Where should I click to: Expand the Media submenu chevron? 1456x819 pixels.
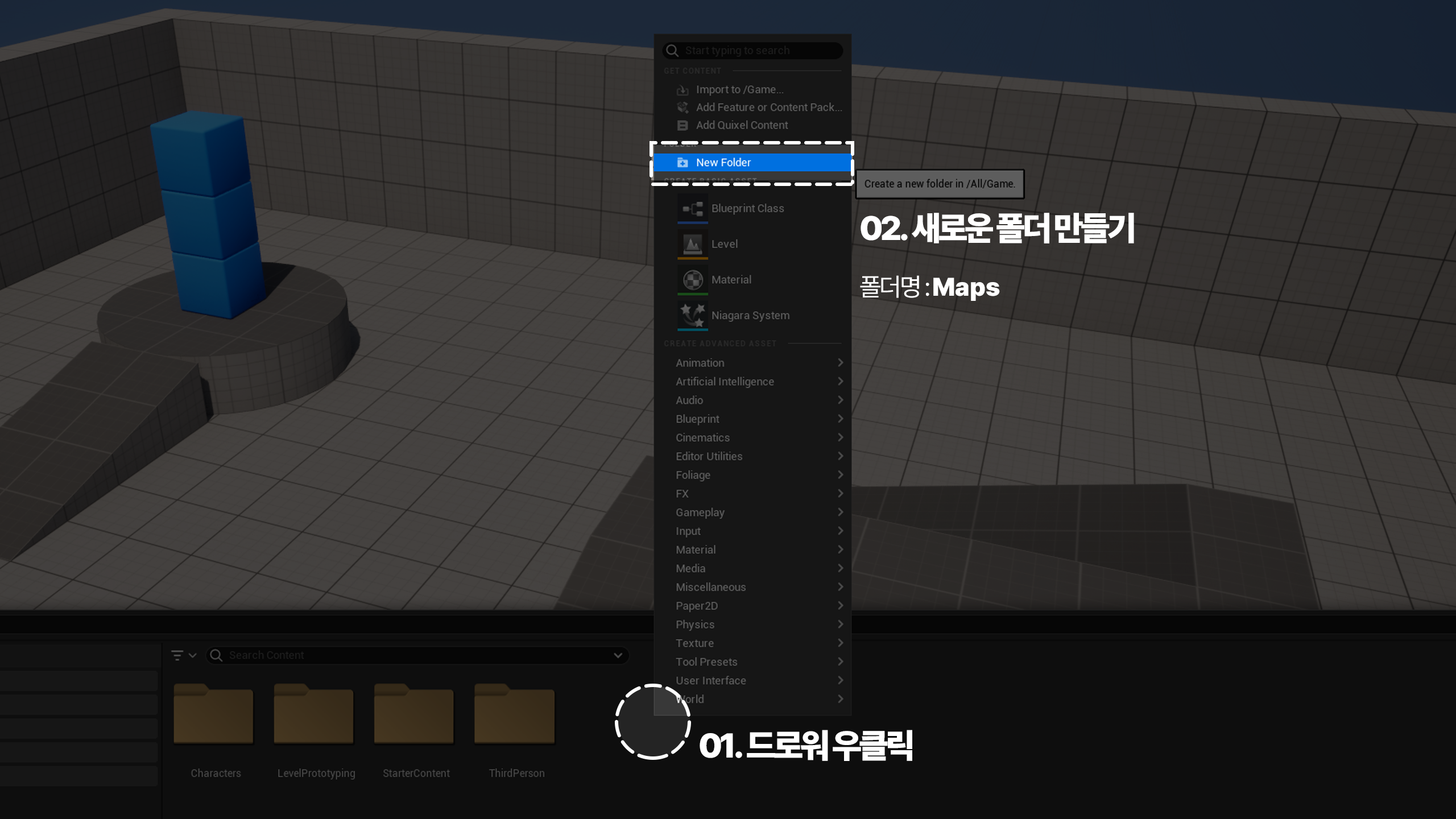(840, 568)
